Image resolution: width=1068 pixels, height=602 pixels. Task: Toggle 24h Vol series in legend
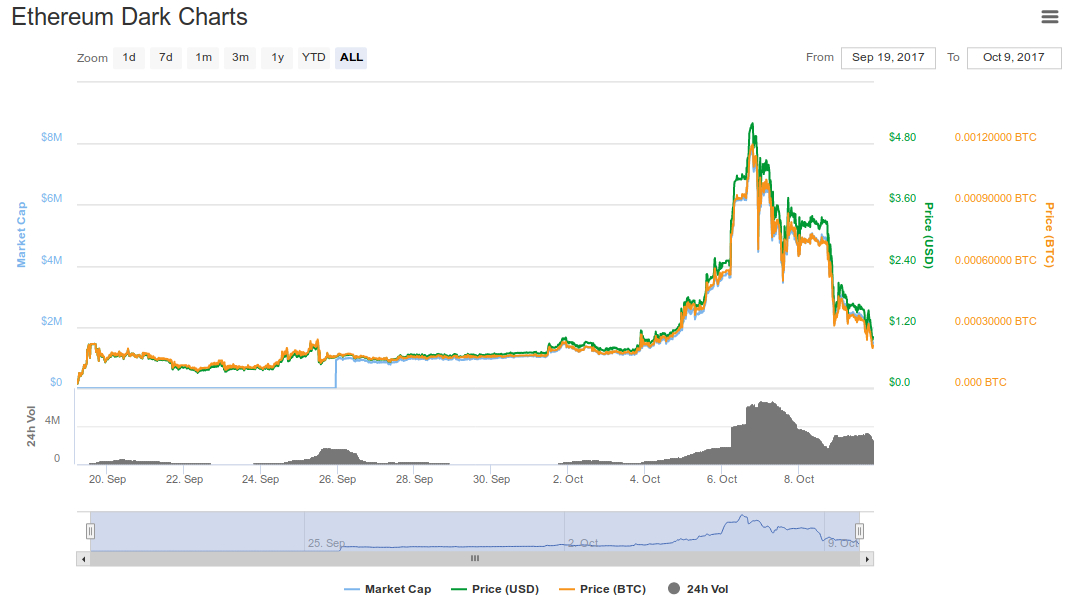click(698, 589)
